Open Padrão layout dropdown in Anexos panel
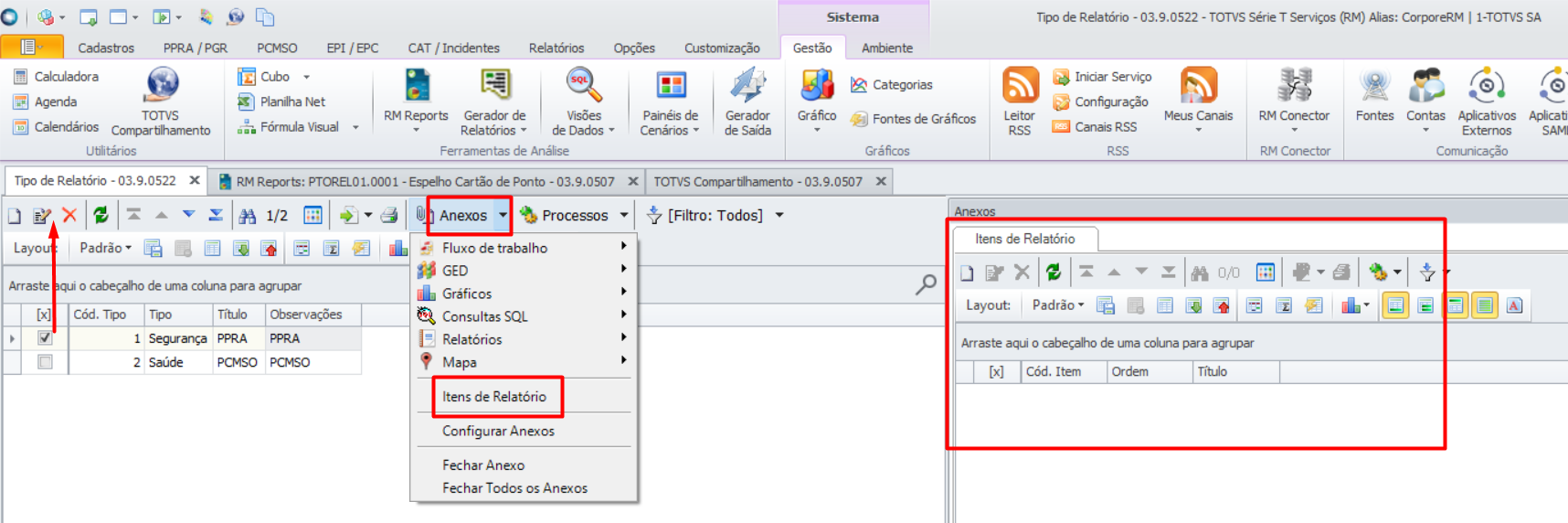1568x523 pixels. click(x=1058, y=305)
